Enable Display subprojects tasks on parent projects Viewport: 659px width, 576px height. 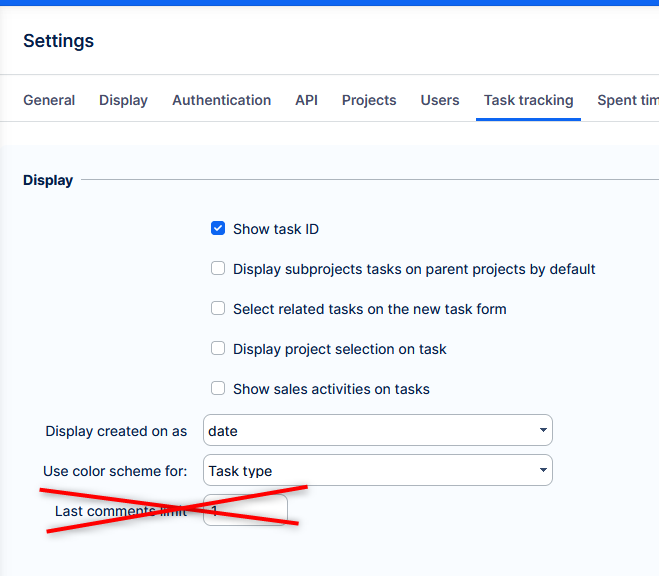tap(218, 269)
